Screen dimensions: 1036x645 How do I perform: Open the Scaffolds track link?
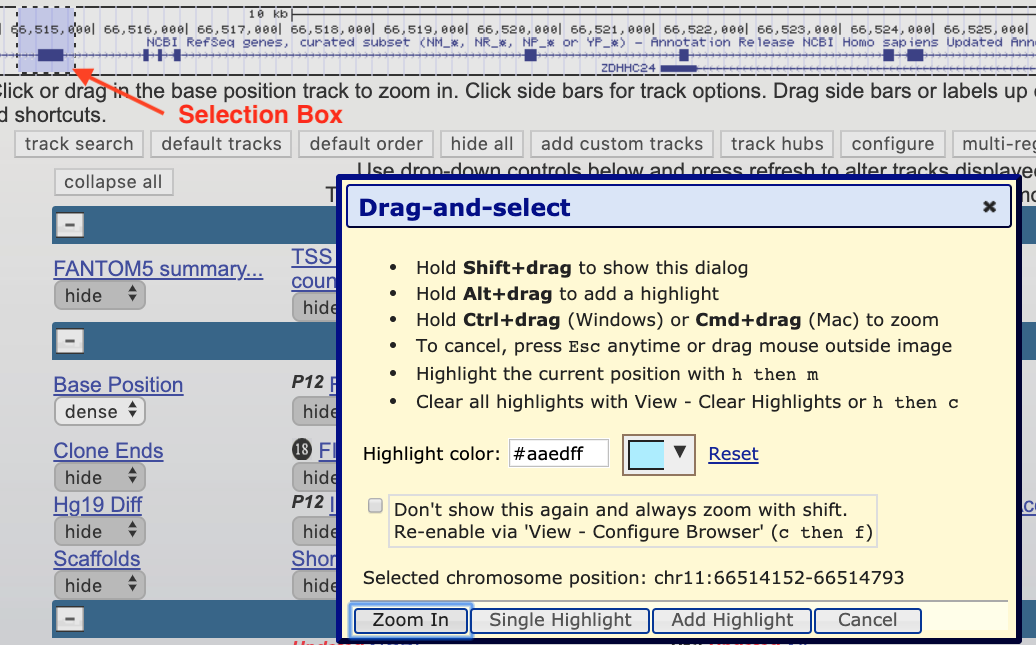click(x=96, y=559)
